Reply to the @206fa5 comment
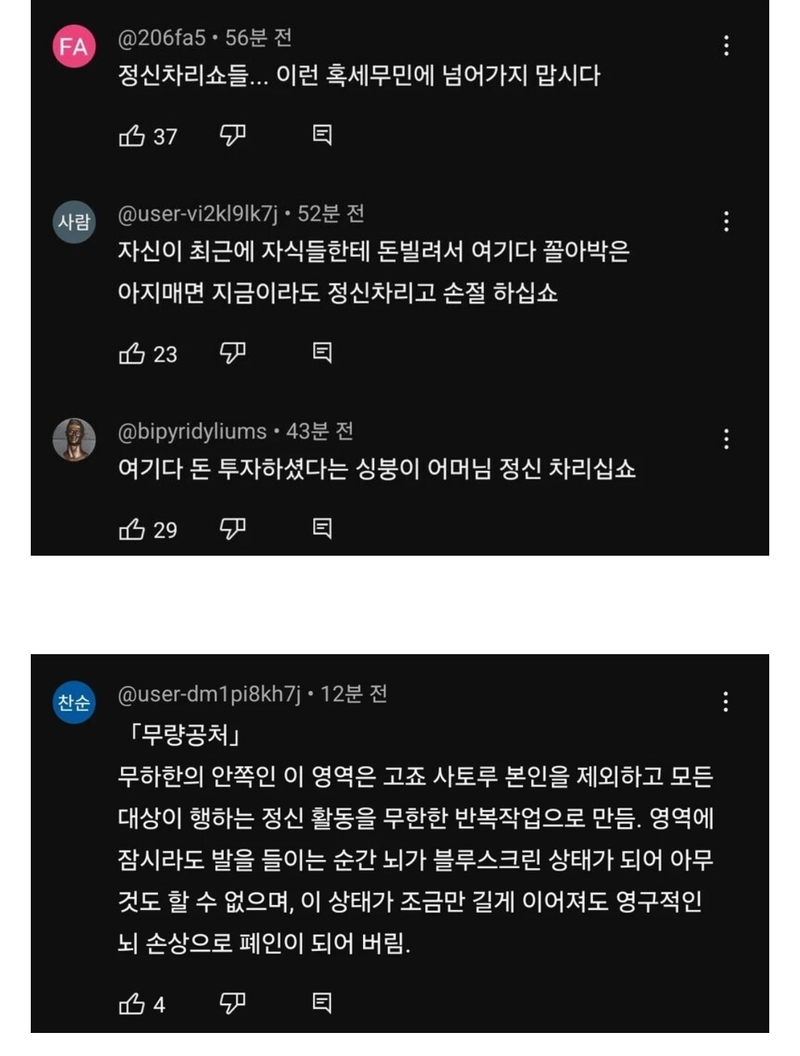The width and height of the screenshot is (800, 1056). tap(322, 136)
